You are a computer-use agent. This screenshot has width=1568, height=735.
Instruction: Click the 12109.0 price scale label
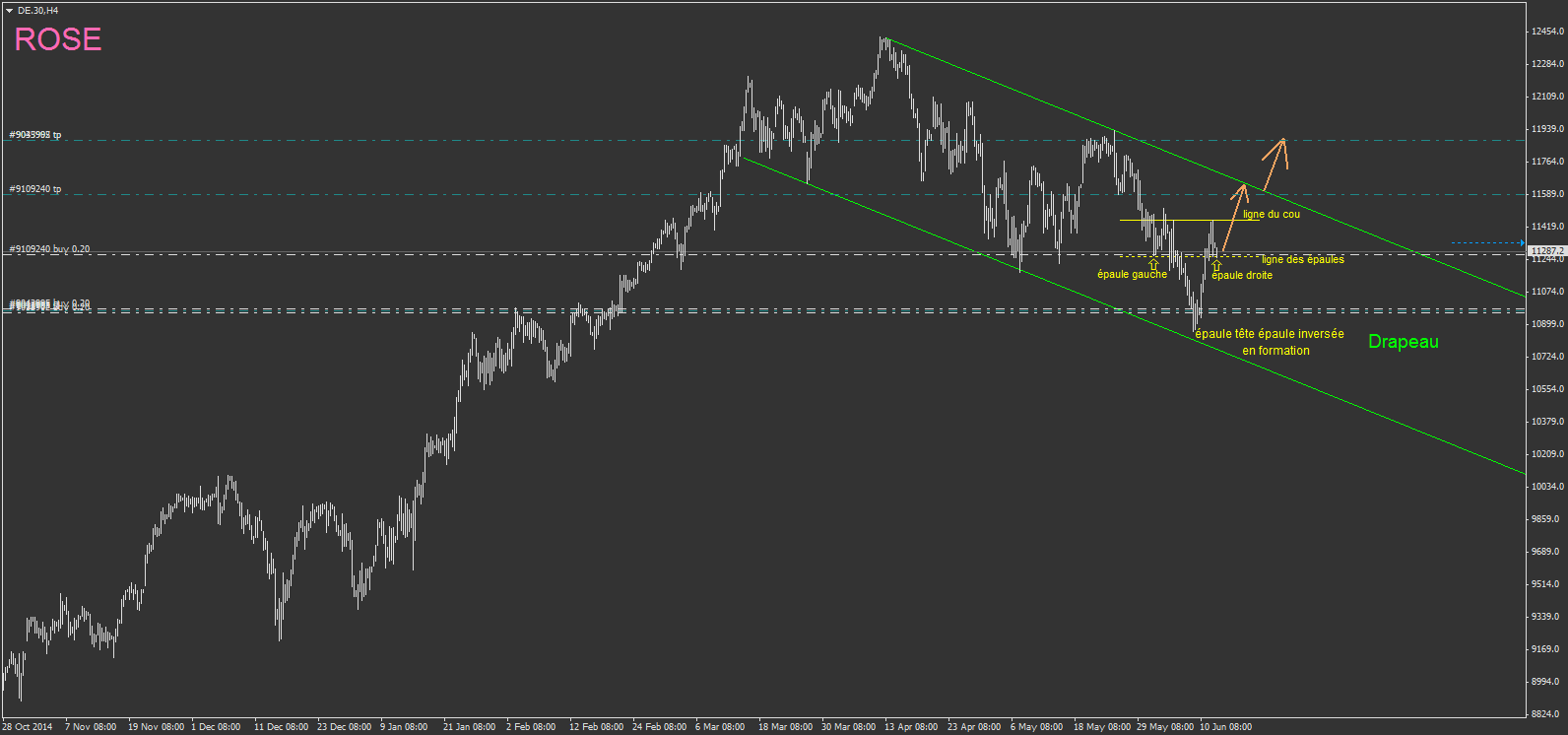coord(1547,97)
